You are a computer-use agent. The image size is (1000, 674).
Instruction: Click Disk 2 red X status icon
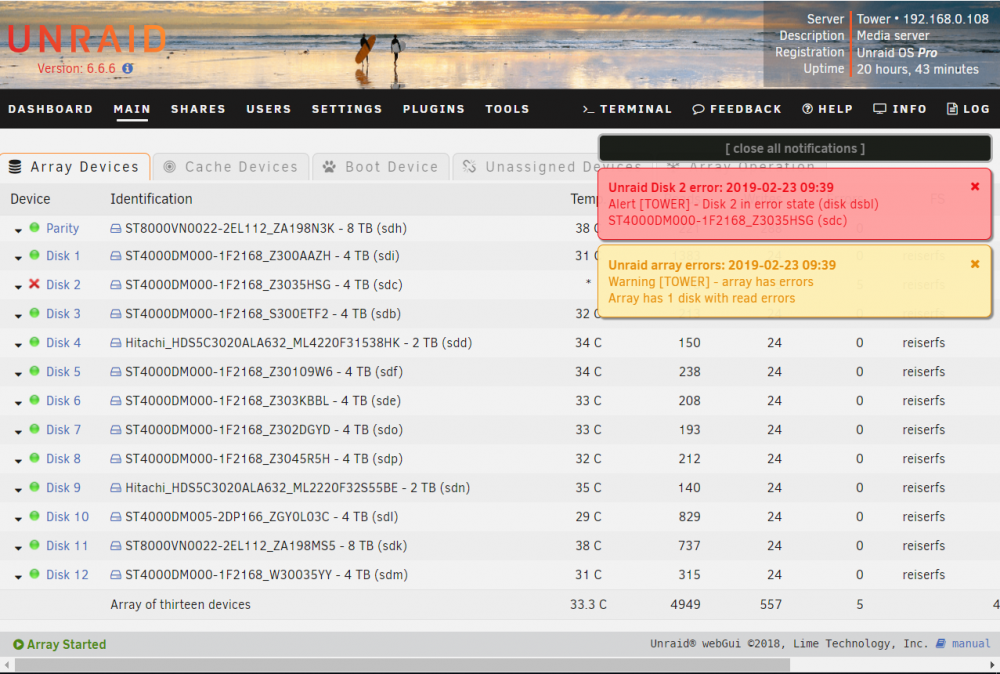click(34, 284)
